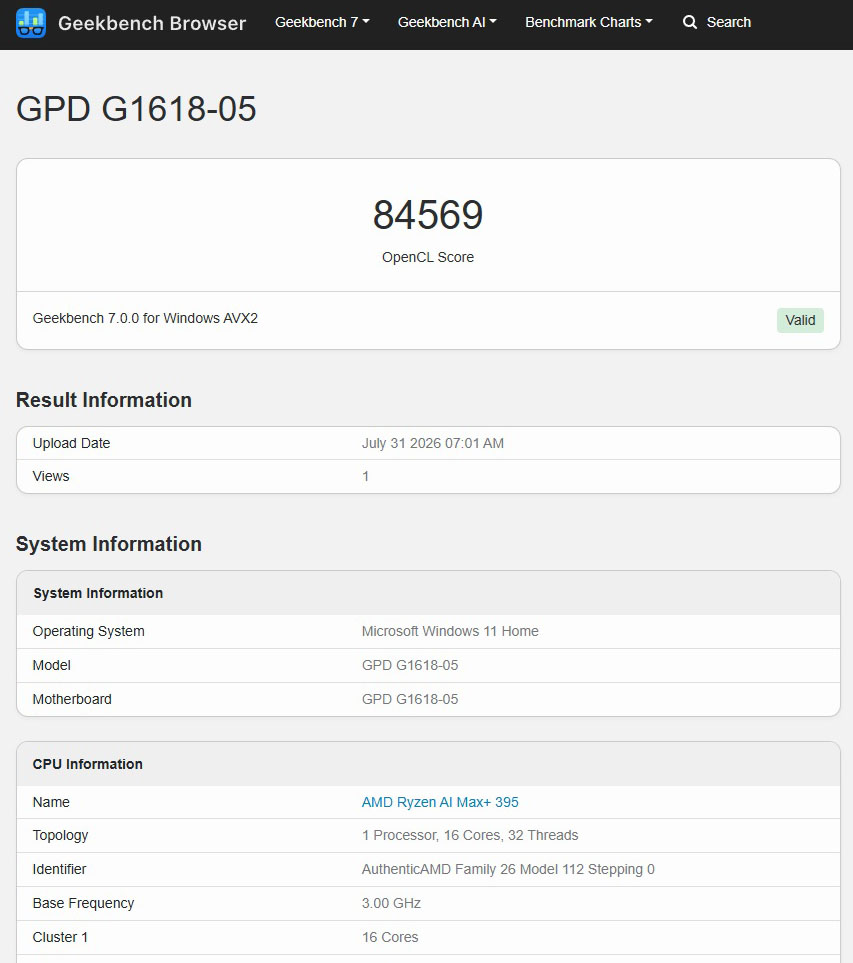
Task: Open the Benchmark Charts dropdown
Action: click(x=588, y=22)
